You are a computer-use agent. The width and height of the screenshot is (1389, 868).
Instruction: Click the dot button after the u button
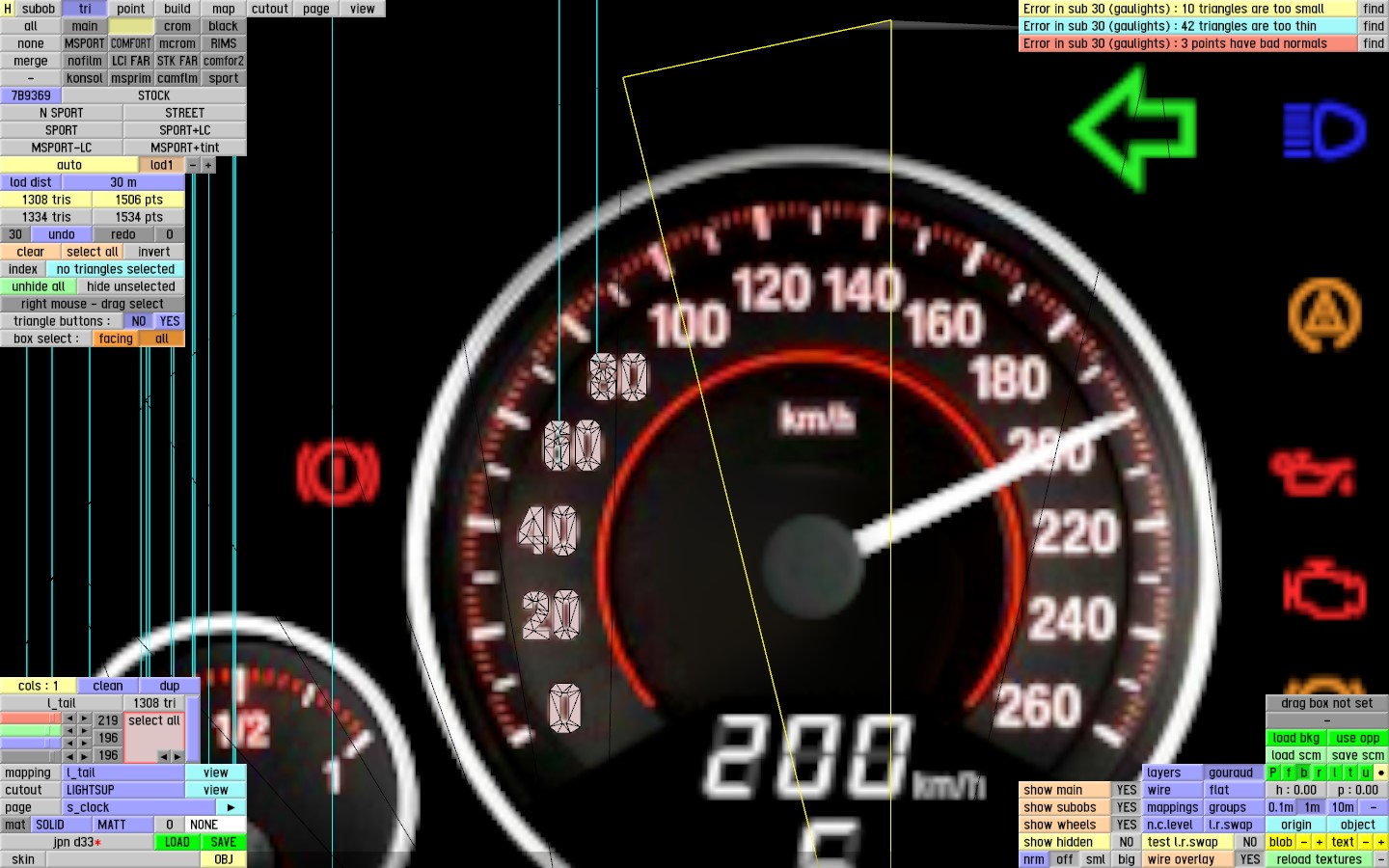click(x=1381, y=773)
